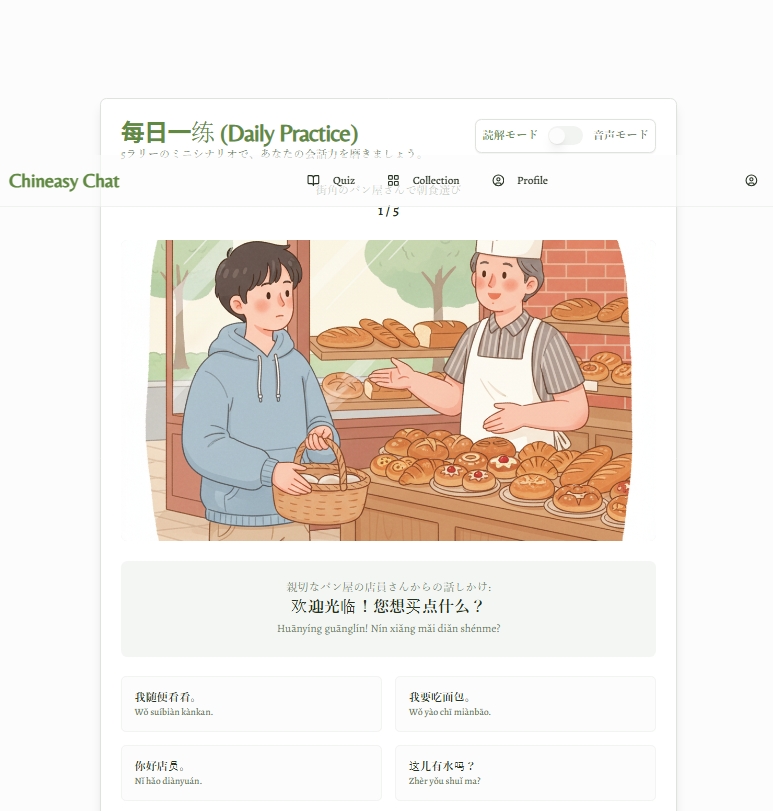Click the Quiz book icon
773x811 pixels.
(313, 180)
